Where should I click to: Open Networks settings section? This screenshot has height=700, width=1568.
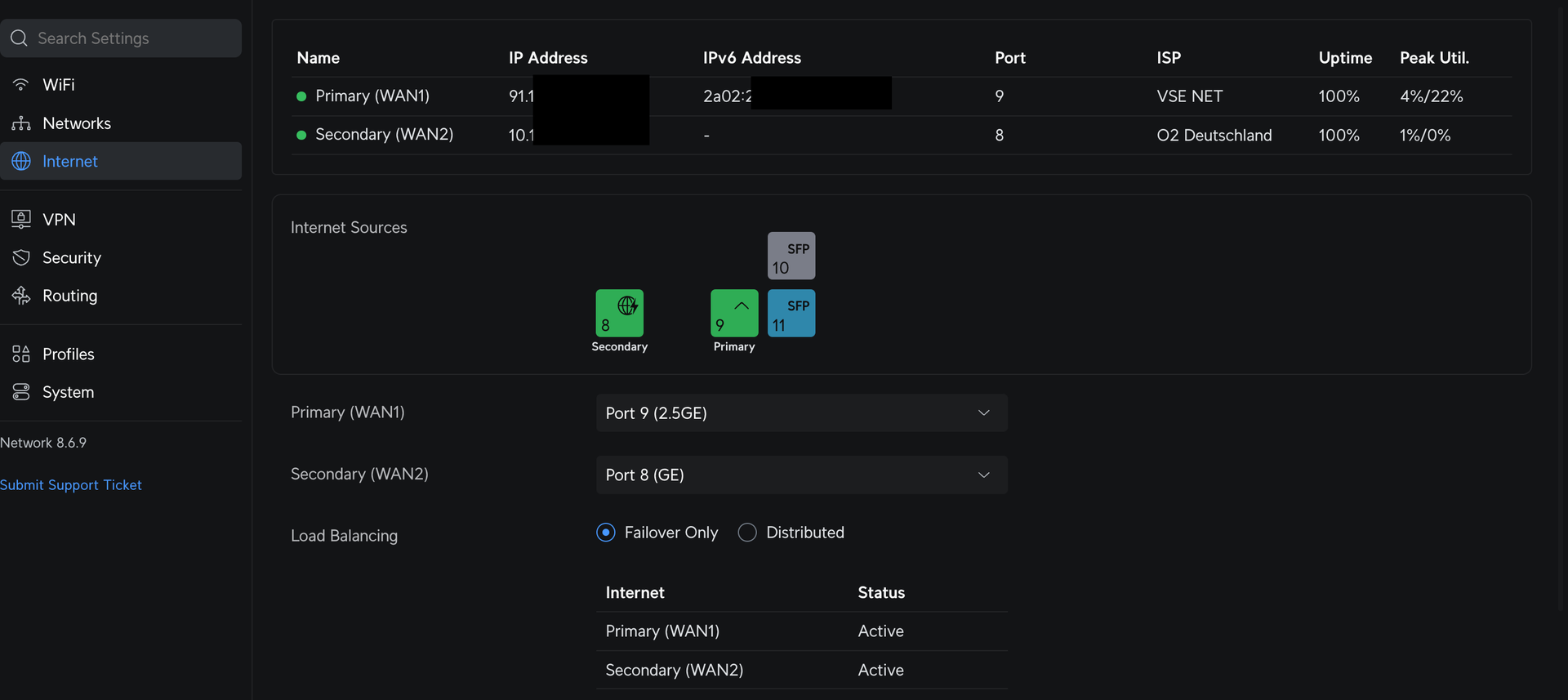click(x=121, y=123)
